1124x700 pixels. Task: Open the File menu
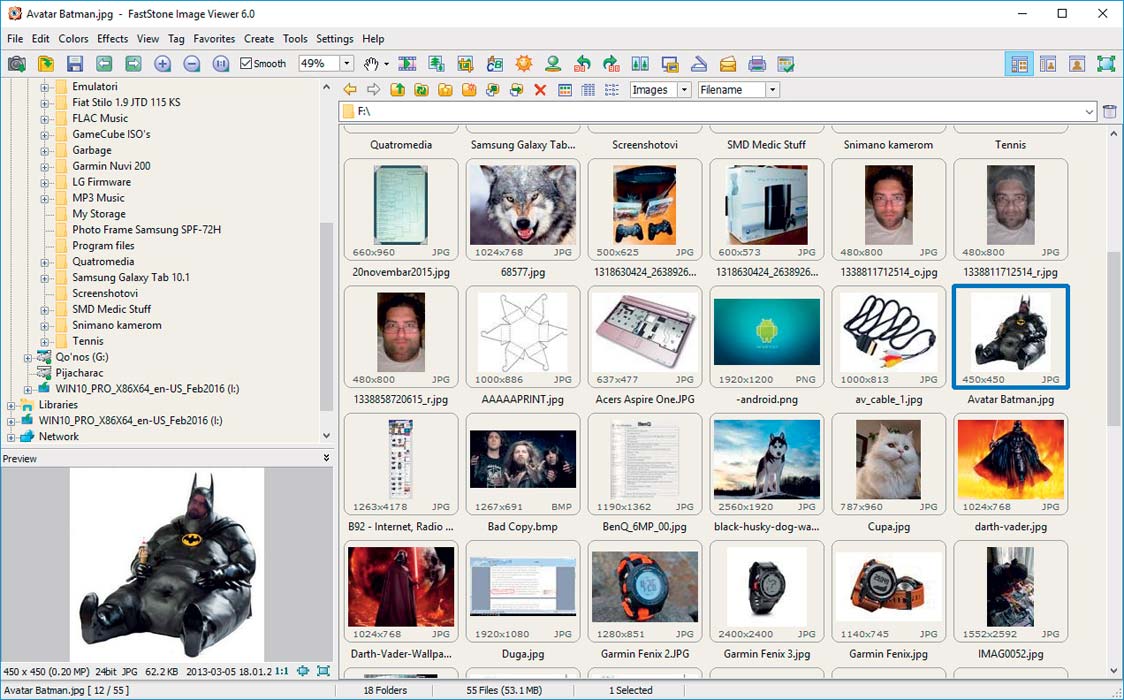(15, 39)
